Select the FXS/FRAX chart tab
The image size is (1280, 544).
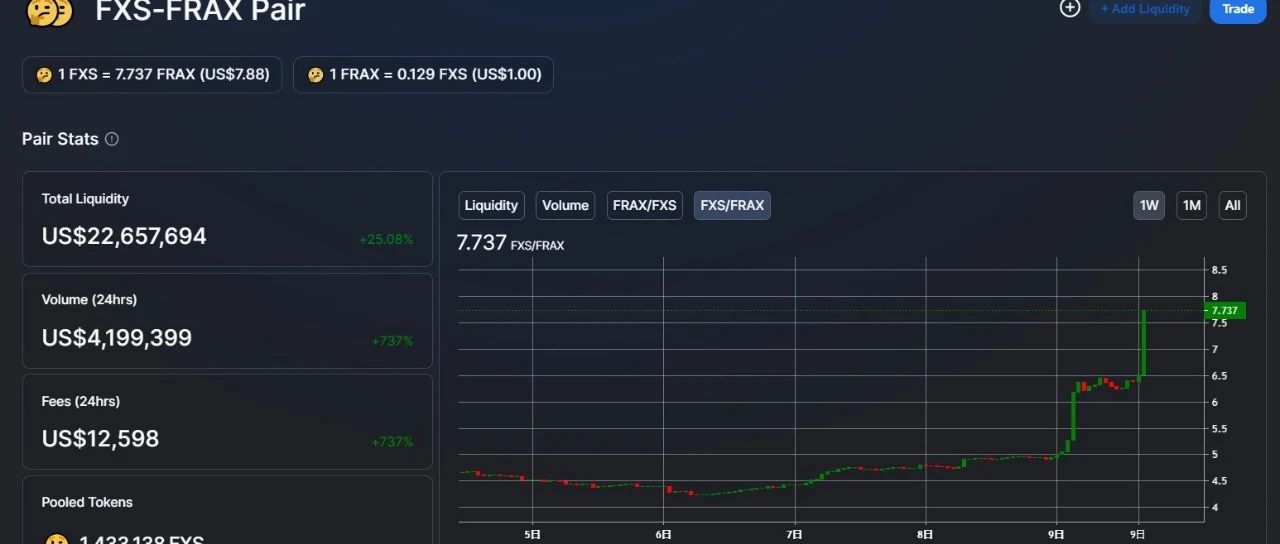click(x=732, y=206)
